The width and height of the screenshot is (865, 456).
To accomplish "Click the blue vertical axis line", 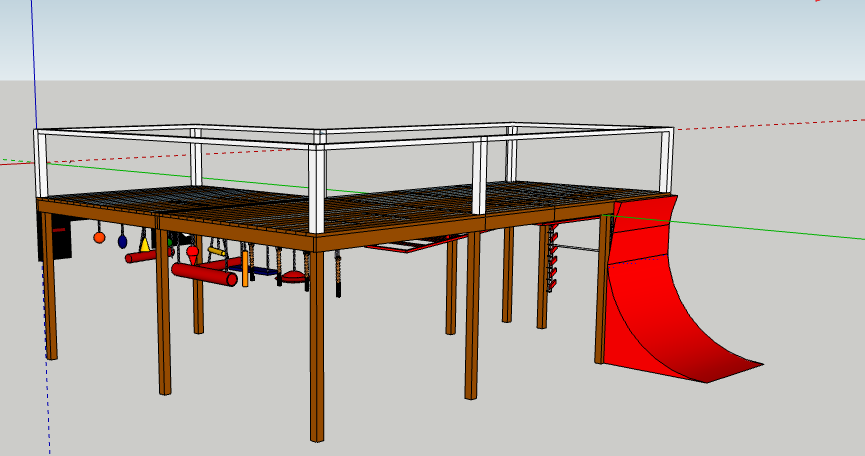I will [34, 63].
